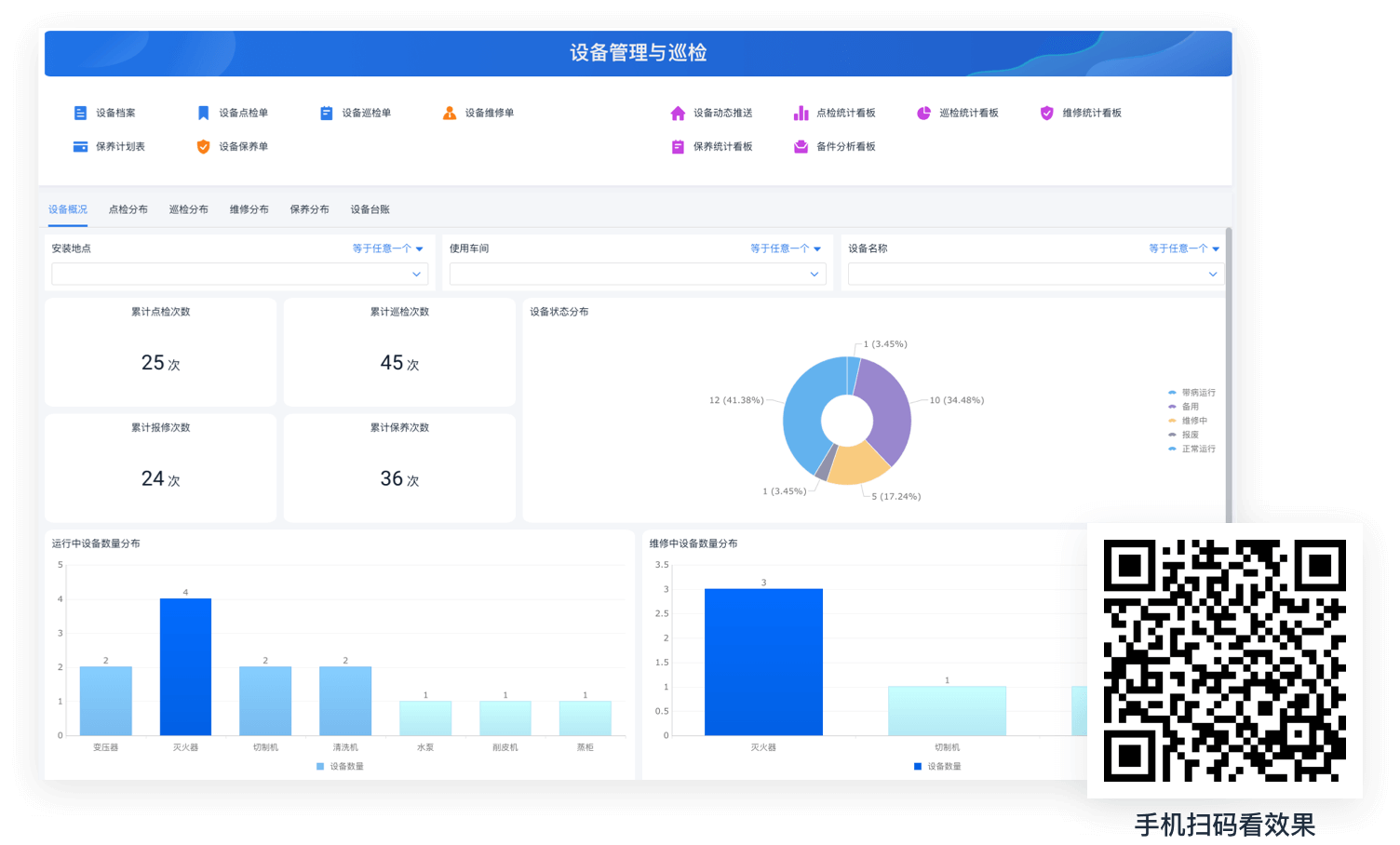
Task: Click the 设备巡检单 clipboard icon
Action: click(x=326, y=114)
